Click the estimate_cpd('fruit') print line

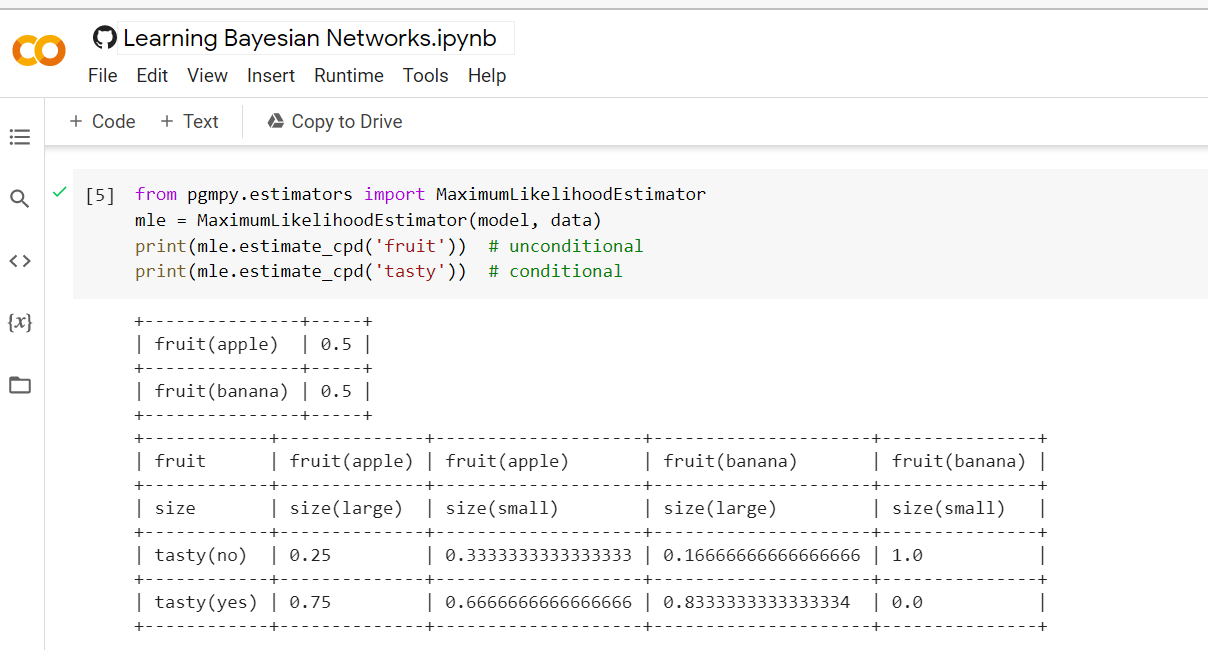(301, 246)
